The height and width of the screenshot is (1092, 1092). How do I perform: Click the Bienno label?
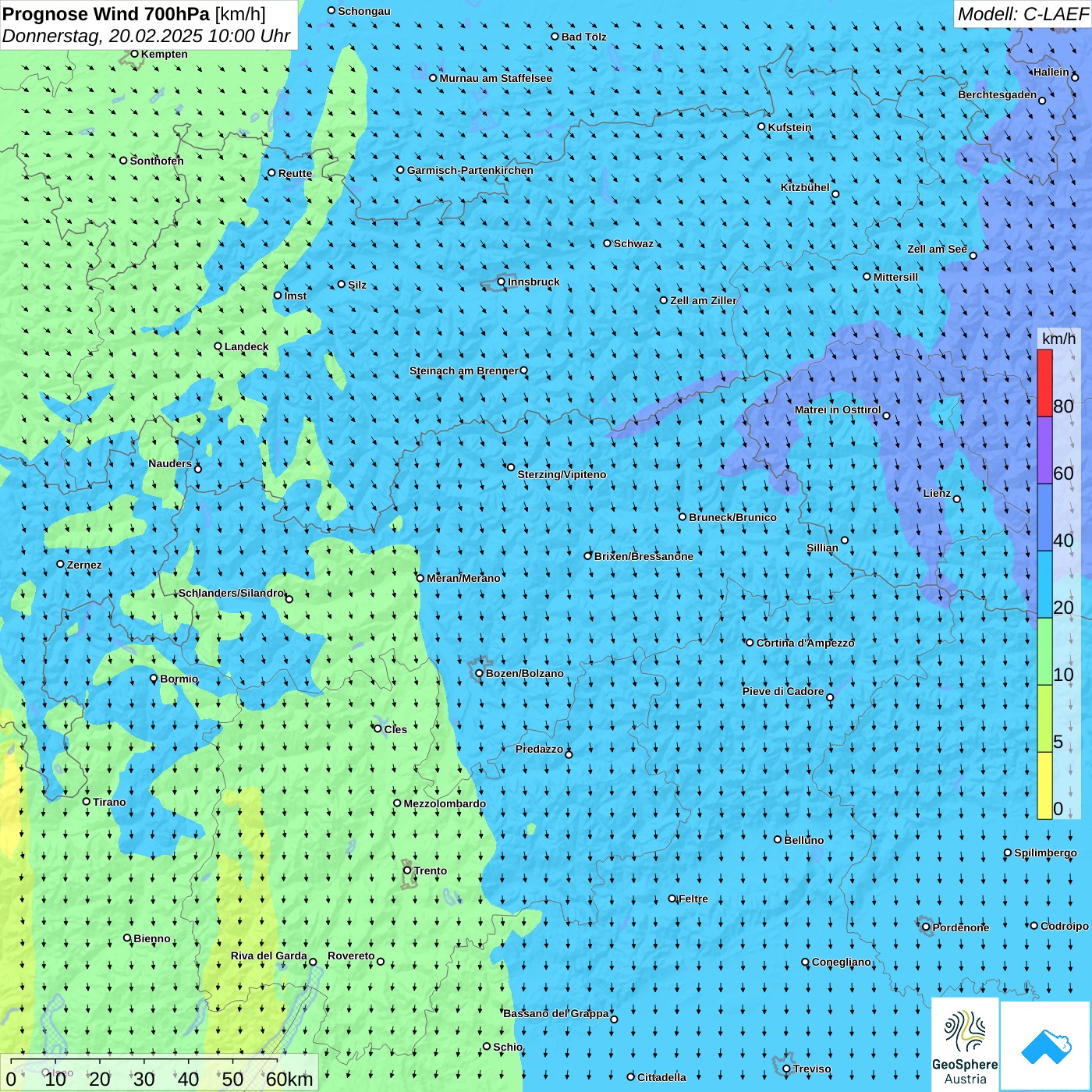[x=152, y=938]
